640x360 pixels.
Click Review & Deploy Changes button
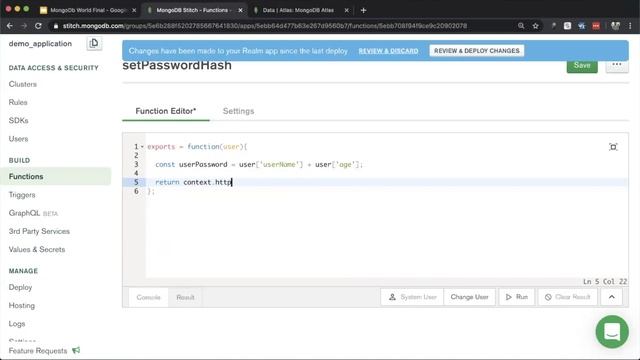pyautogui.click(x=477, y=51)
